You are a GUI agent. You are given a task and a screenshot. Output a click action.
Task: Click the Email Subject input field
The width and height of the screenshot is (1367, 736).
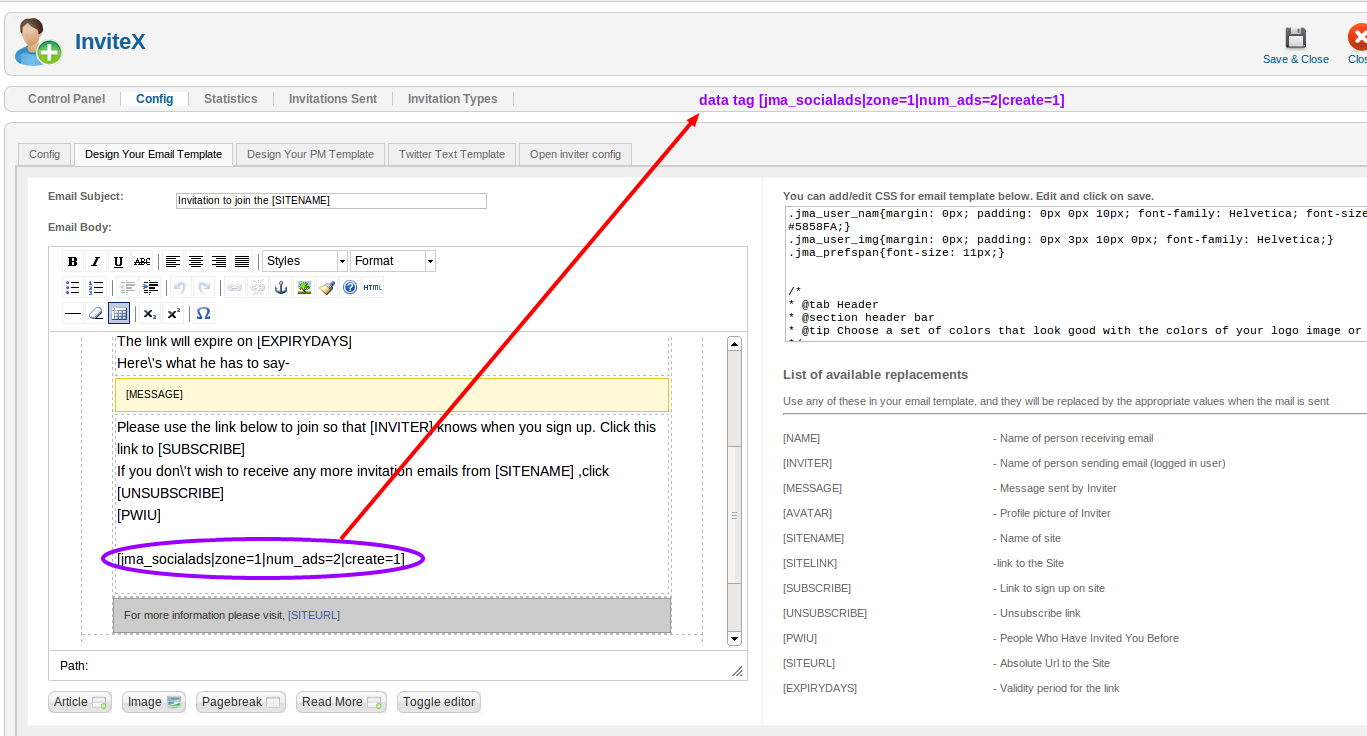[331, 201]
